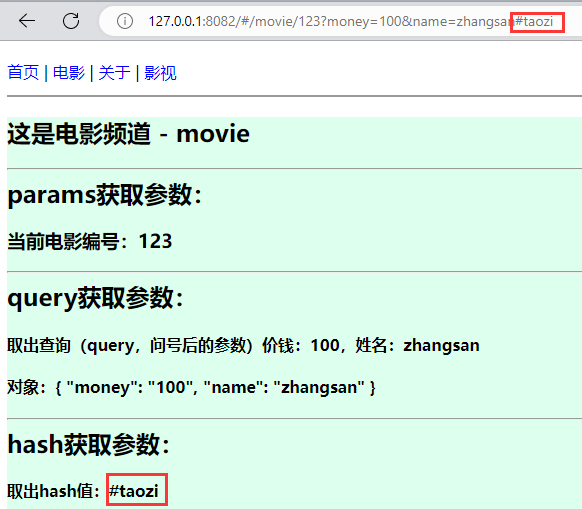
Task: Click the zhangsan name value in query line
Action: 441,345
